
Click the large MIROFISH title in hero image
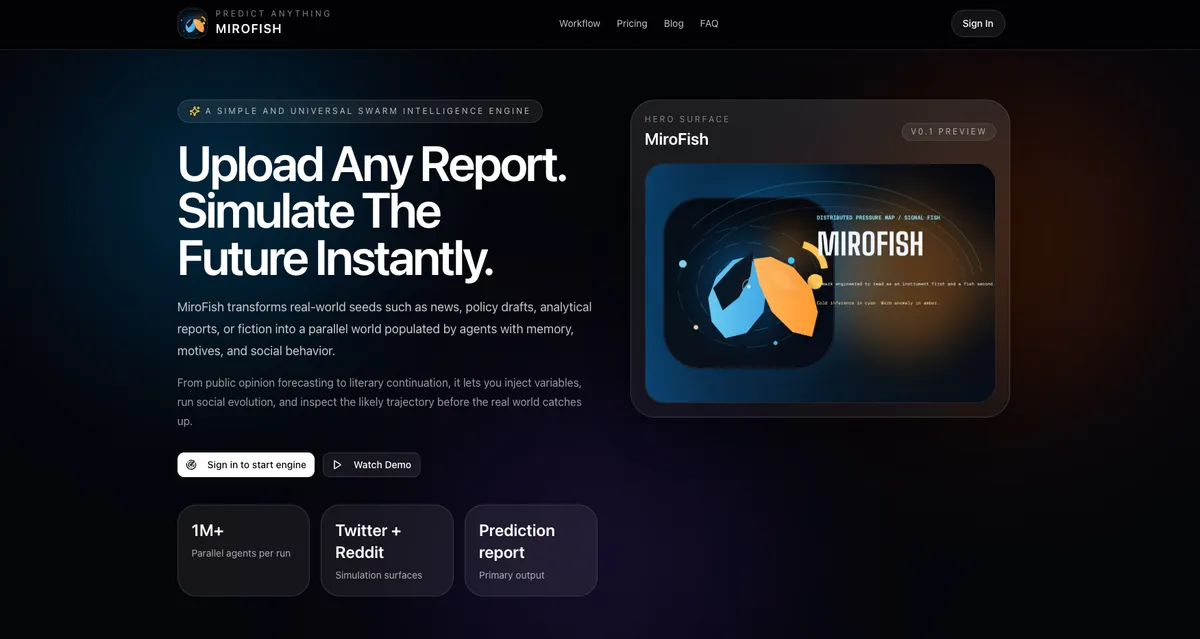(870, 244)
